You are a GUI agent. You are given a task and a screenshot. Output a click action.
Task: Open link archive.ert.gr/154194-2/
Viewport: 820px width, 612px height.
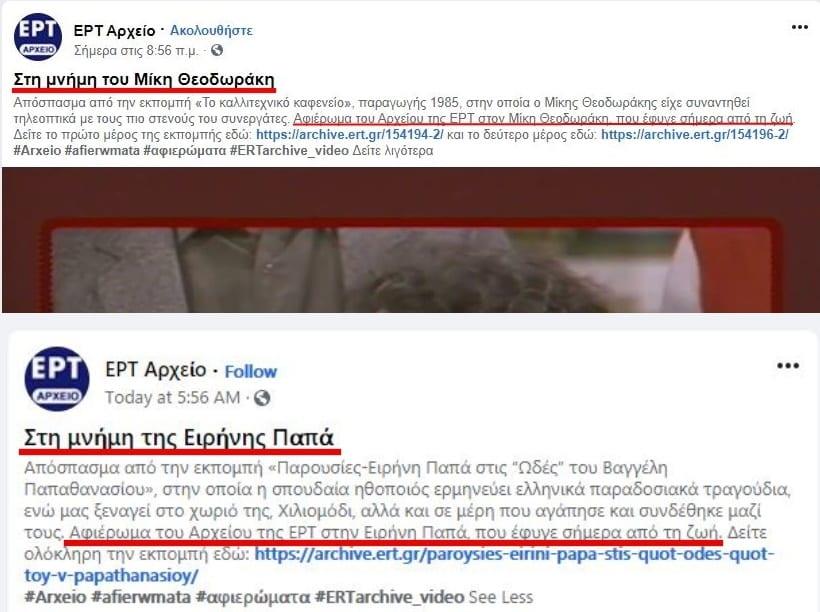tap(349, 135)
